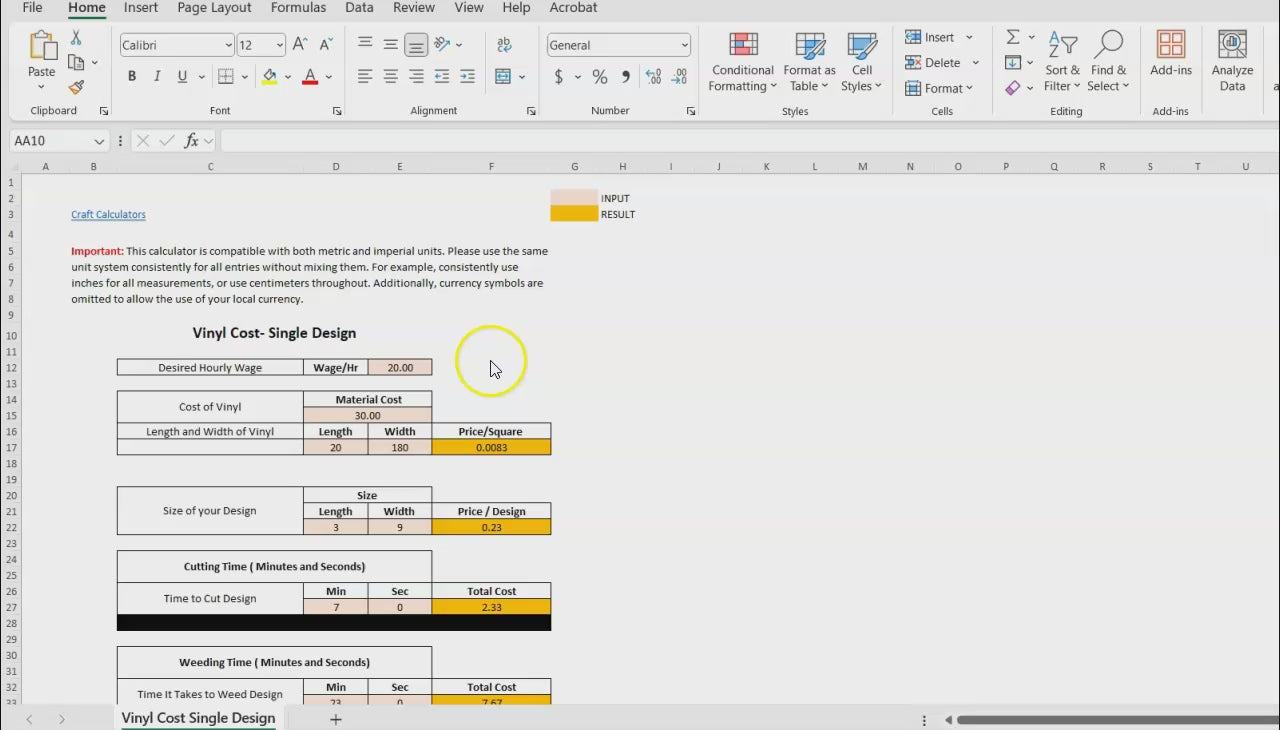This screenshot has width=1280, height=730.
Task: Toggle Italic formatting
Action: tap(157, 77)
